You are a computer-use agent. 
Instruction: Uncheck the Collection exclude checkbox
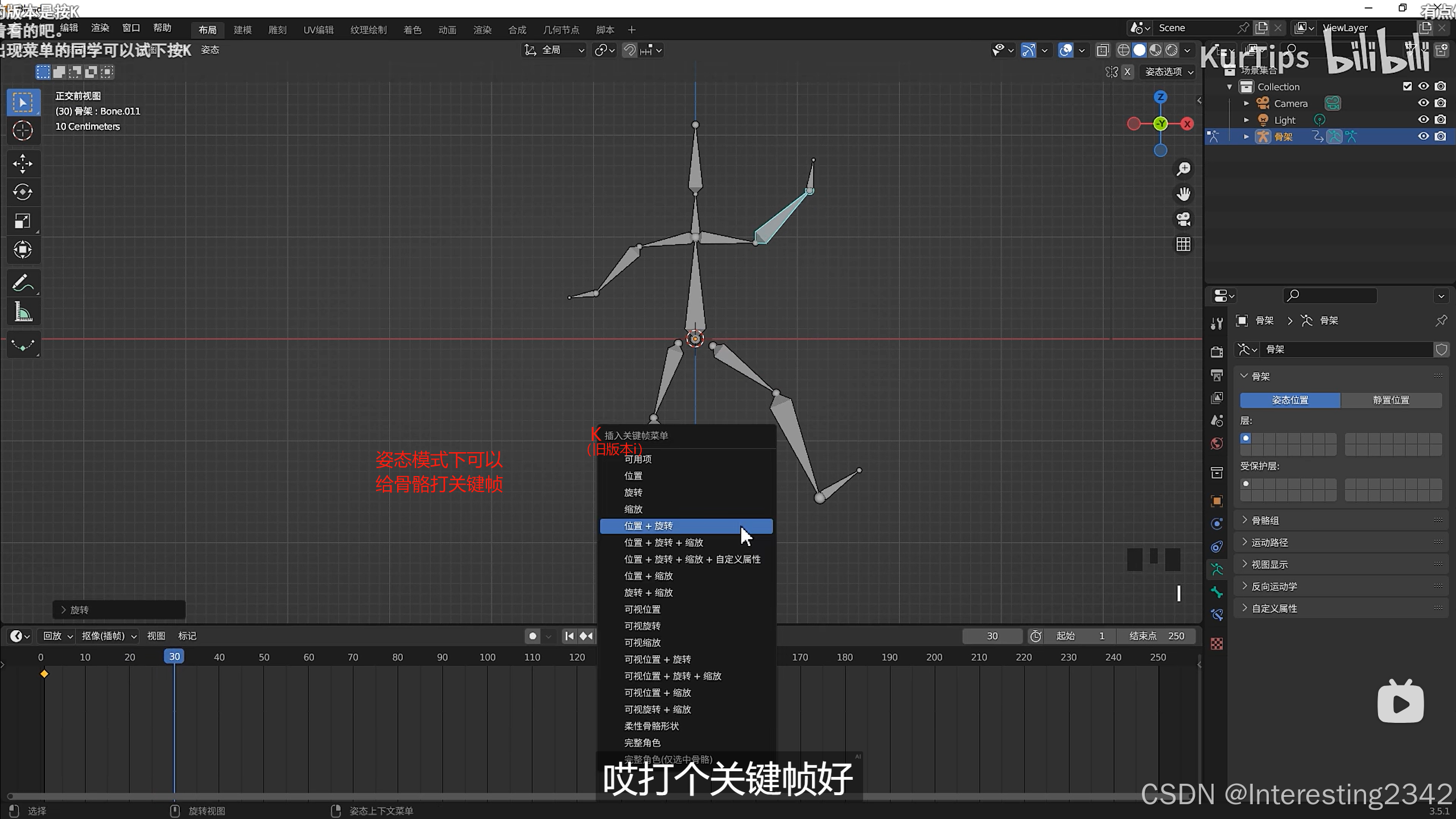[1407, 86]
